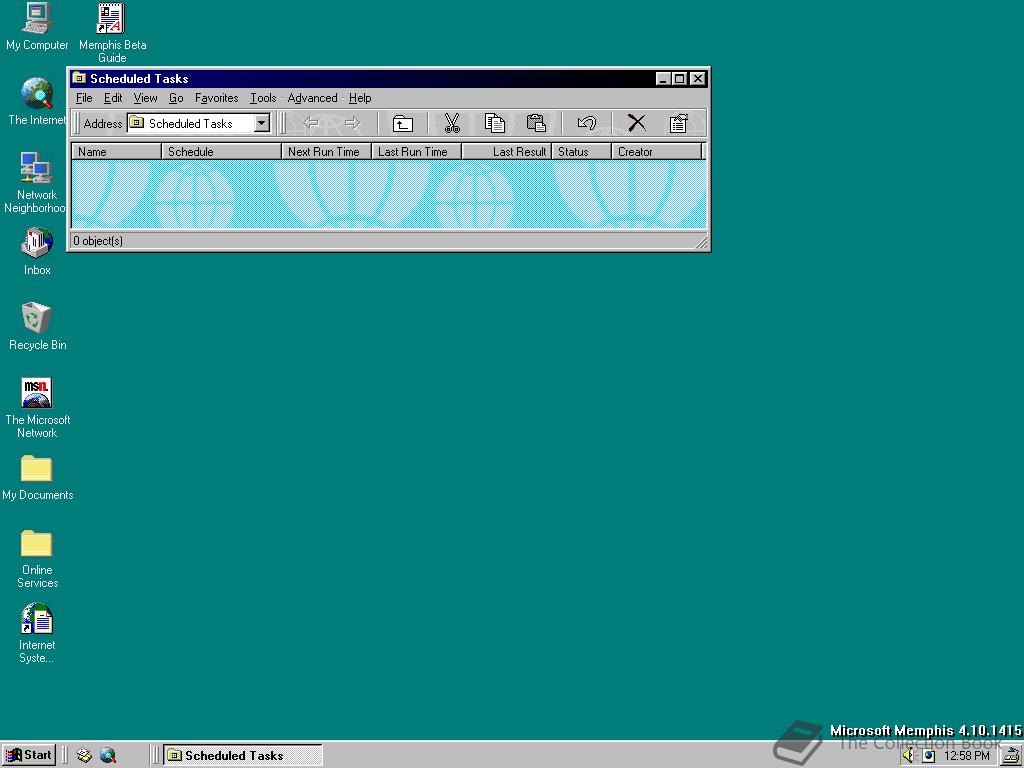This screenshot has height=768, width=1024.
Task: Sort by the Schedule column header
Action: coord(221,152)
